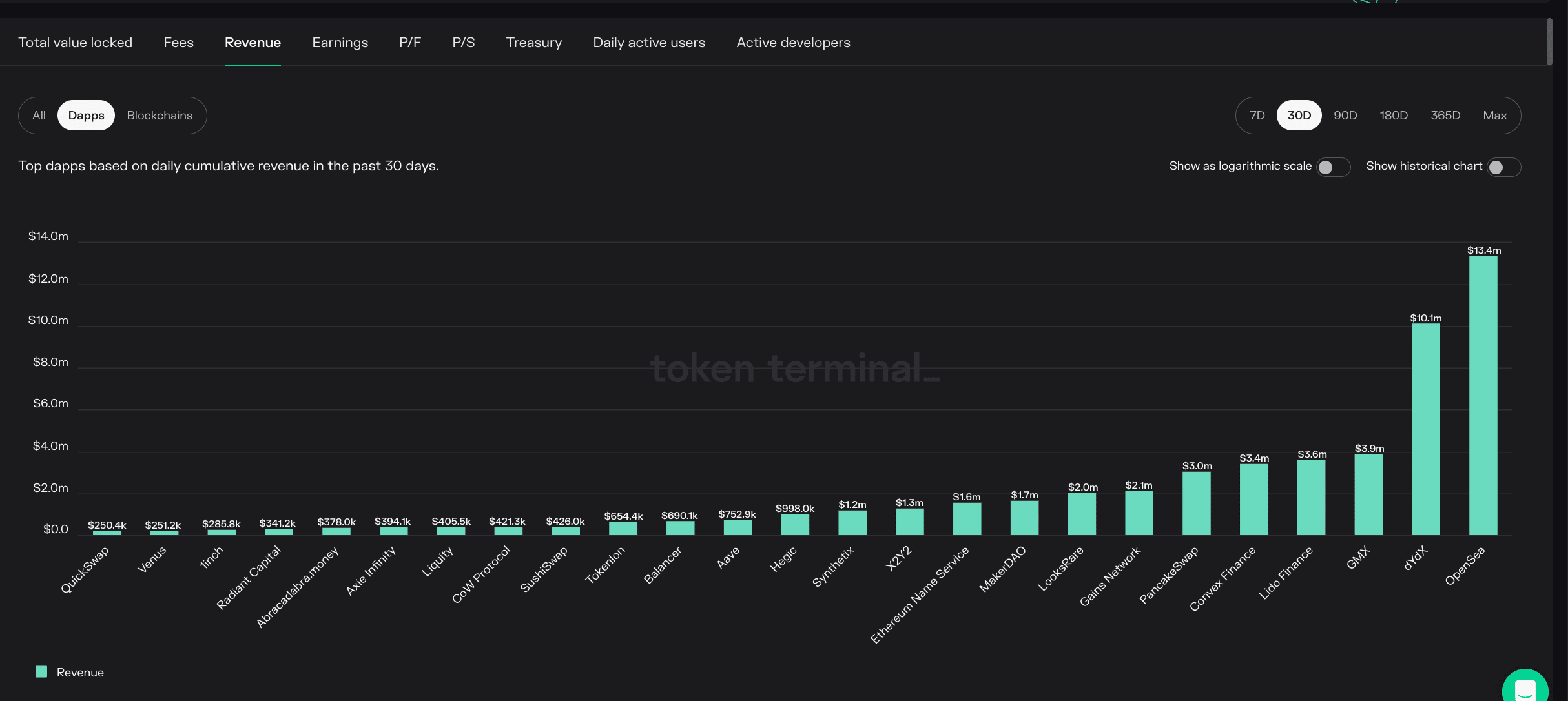The width and height of the screenshot is (1568, 701).
Task: Click the page vertical scrollbar thumb
Action: coord(1549,42)
